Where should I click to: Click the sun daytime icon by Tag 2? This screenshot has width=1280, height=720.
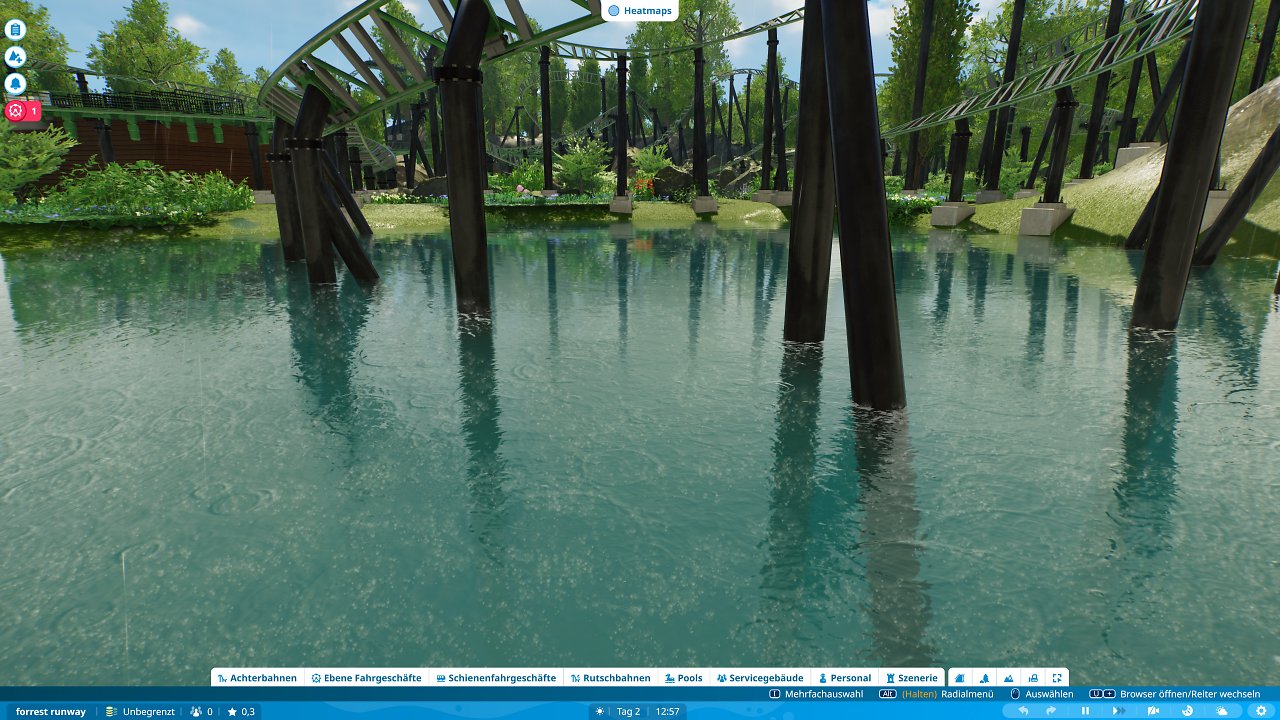click(600, 712)
